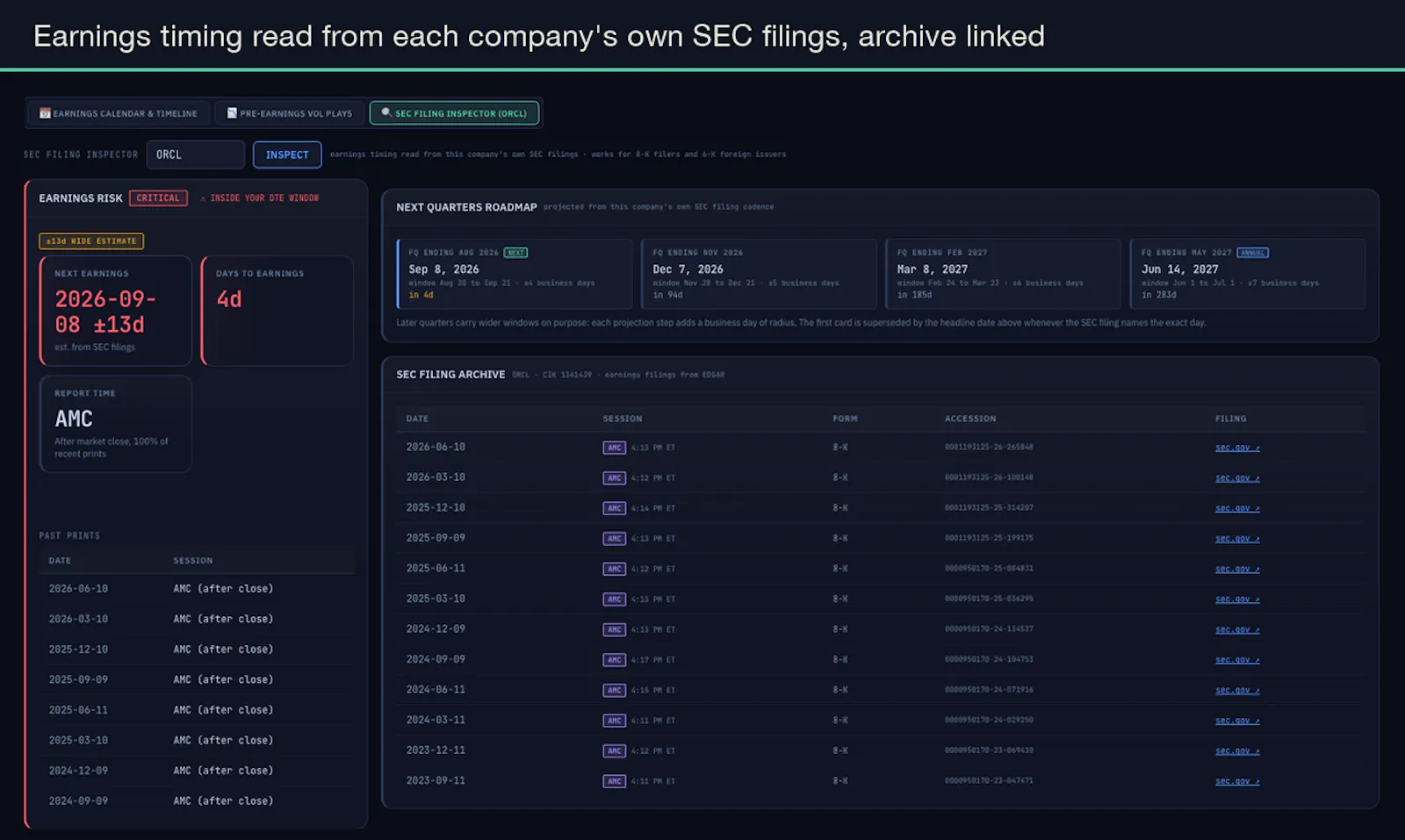The height and width of the screenshot is (840, 1405).
Task: Click the document icon on Pre-Earnings Vol Plays tab
Action: pos(232,113)
